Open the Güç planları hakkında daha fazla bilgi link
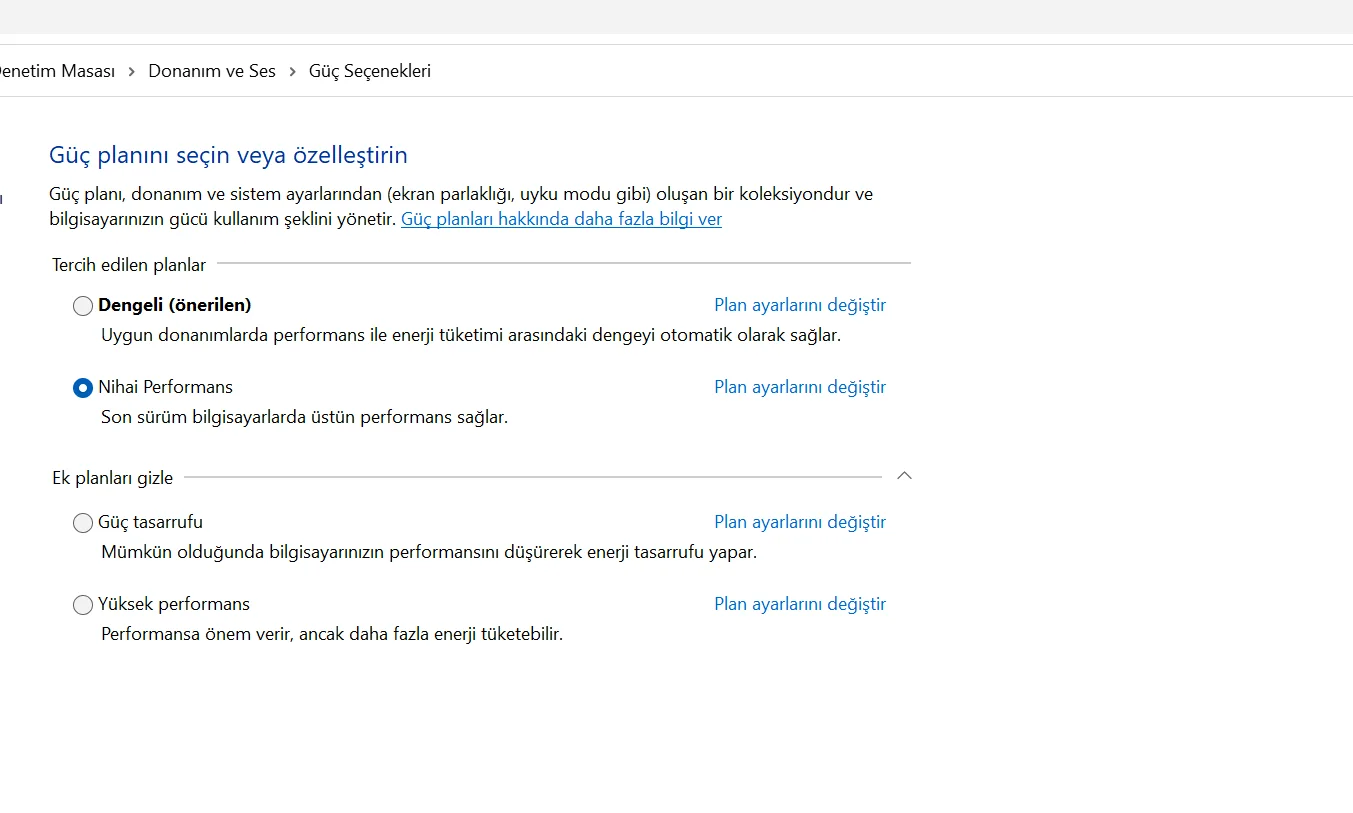 pyautogui.click(x=561, y=219)
